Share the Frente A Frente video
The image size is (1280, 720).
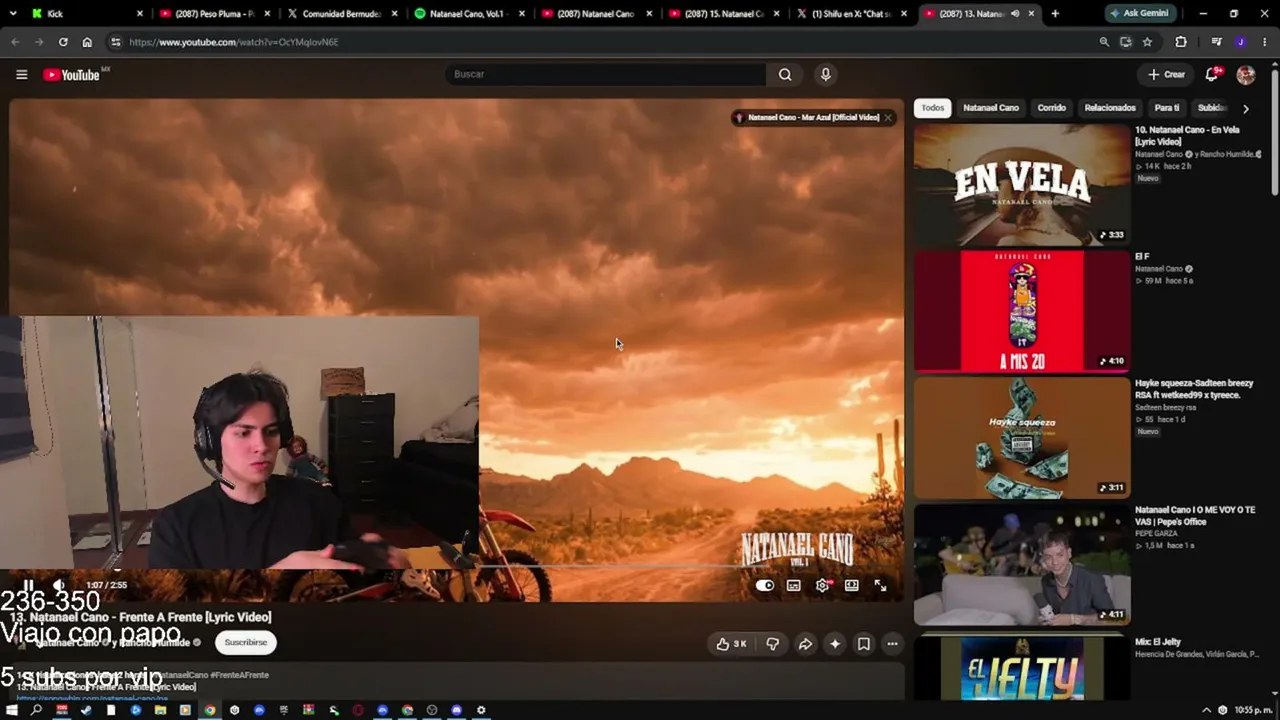[805, 644]
